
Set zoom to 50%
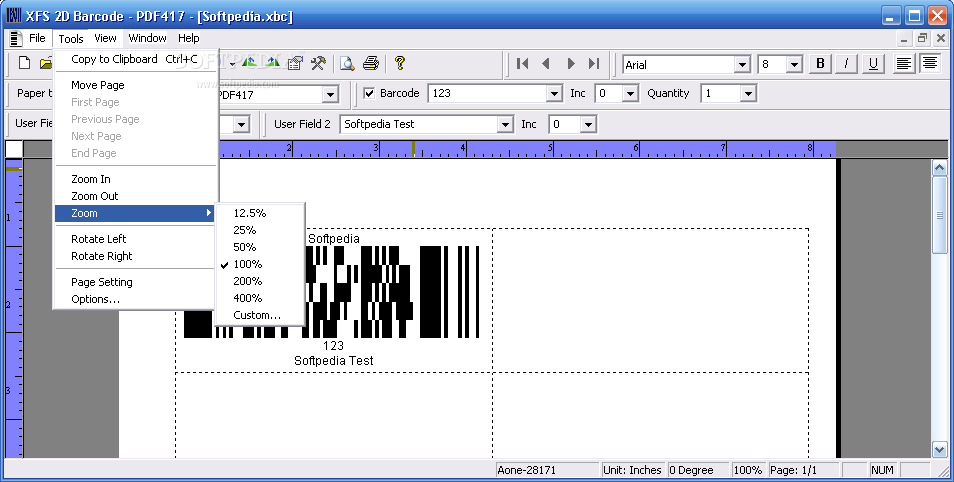(260, 247)
